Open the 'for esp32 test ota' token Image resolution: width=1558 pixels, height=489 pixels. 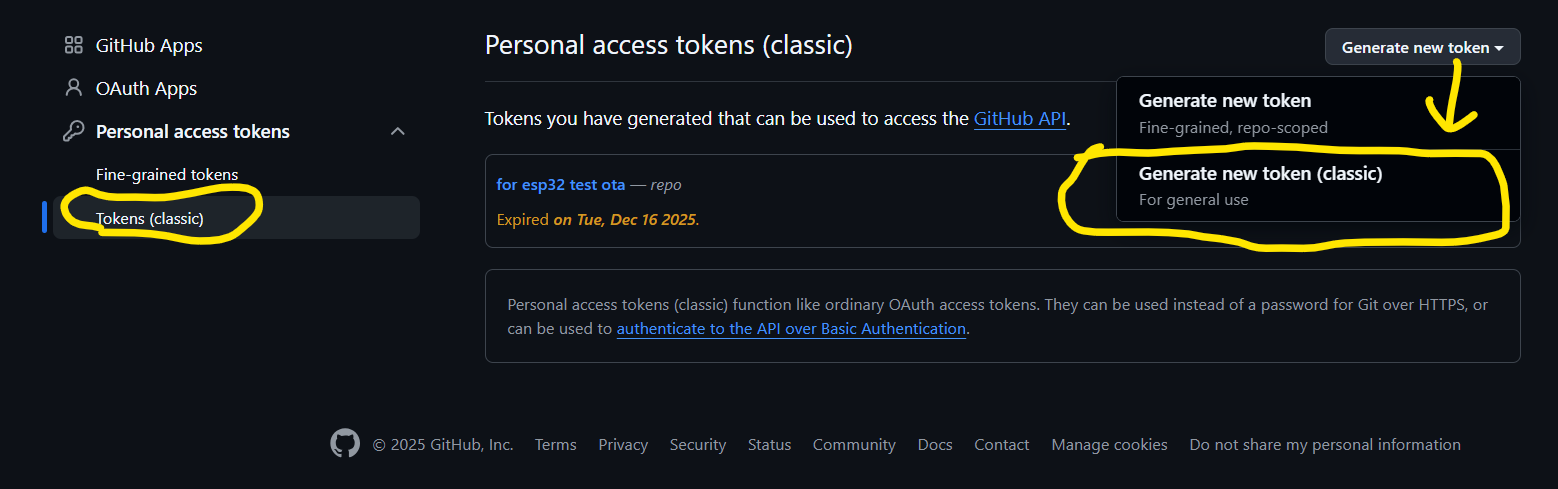point(560,185)
